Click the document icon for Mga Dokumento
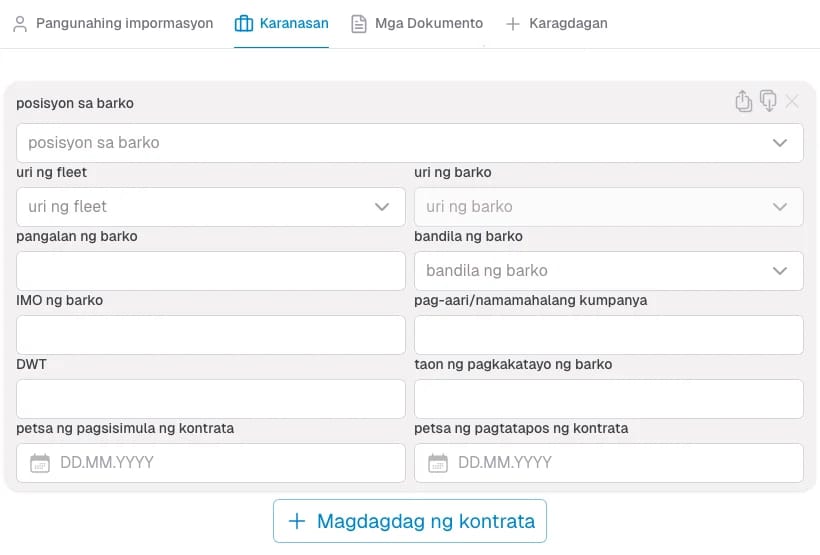 point(359,23)
